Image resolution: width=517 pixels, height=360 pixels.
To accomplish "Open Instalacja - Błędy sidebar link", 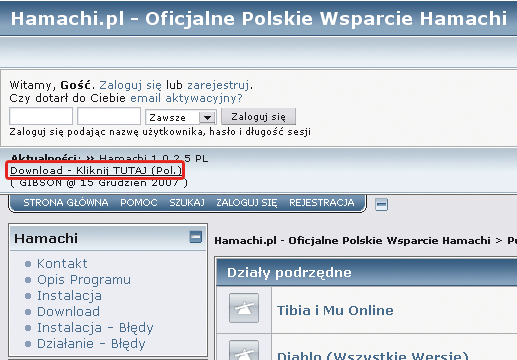I will [x=95, y=328].
